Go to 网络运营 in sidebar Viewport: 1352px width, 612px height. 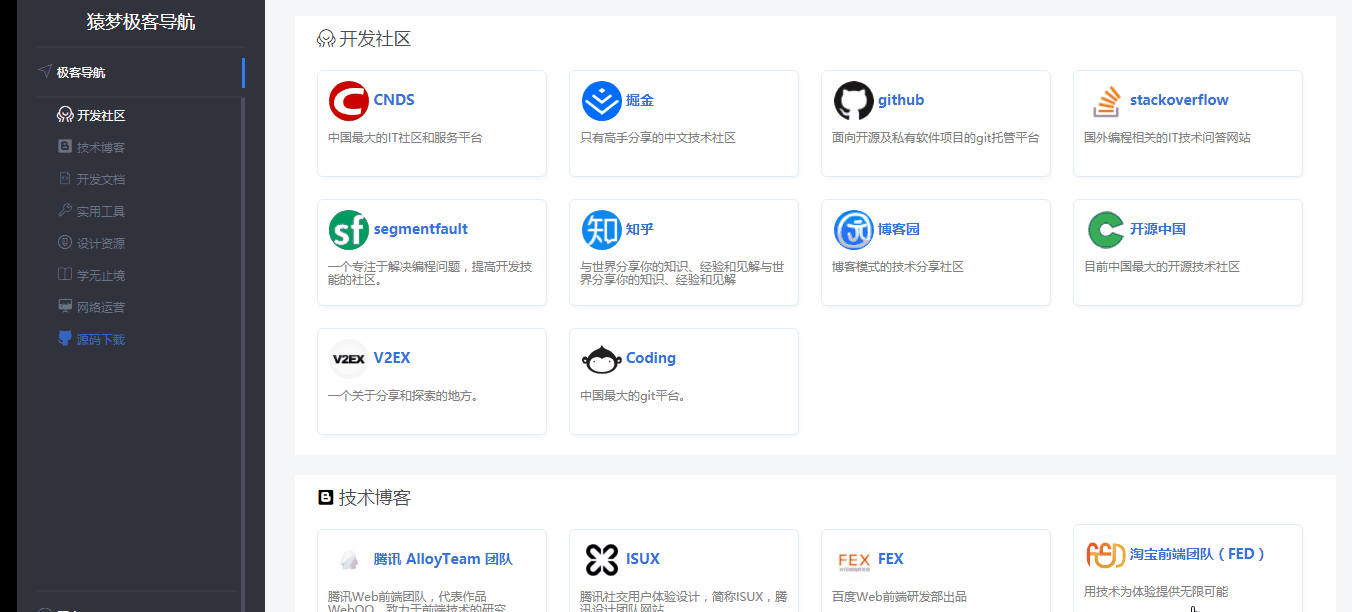point(101,307)
